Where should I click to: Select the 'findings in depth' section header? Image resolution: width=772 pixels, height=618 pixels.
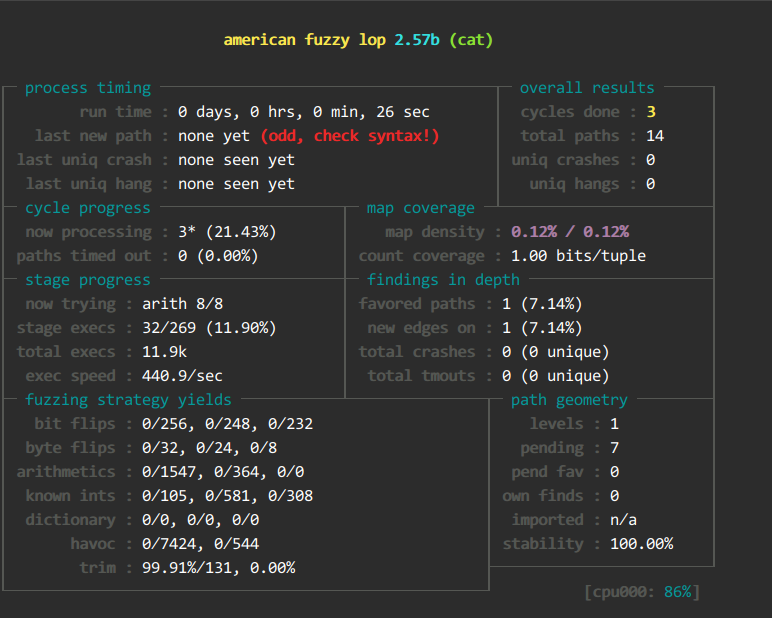pyautogui.click(x=443, y=280)
